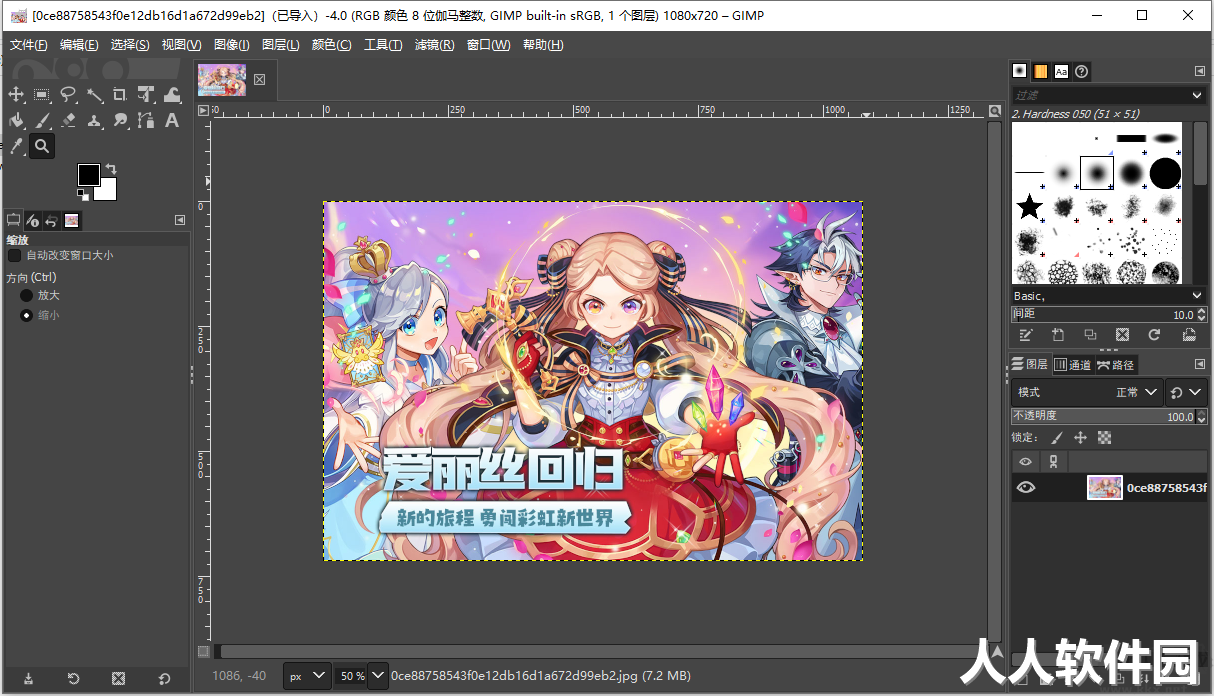Viewport: 1214px width, 696px height.
Task: Select the Zoom magnifier tool
Action: (42, 147)
